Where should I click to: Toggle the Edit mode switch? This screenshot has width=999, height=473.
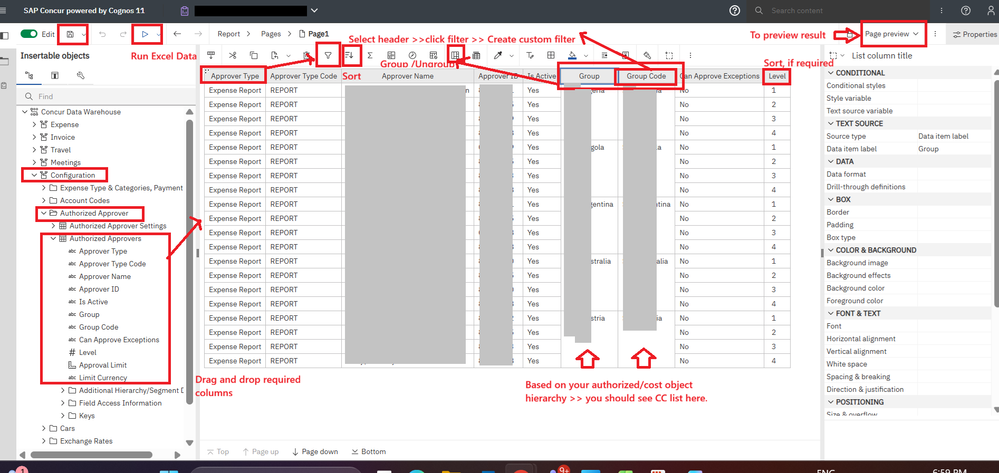click(x=29, y=34)
